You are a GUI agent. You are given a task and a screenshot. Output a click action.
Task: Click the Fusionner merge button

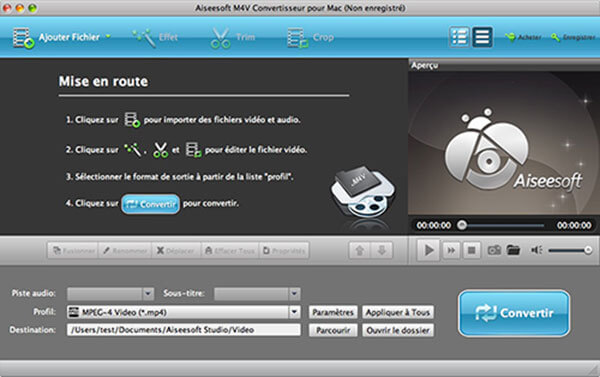click(73, 251)
